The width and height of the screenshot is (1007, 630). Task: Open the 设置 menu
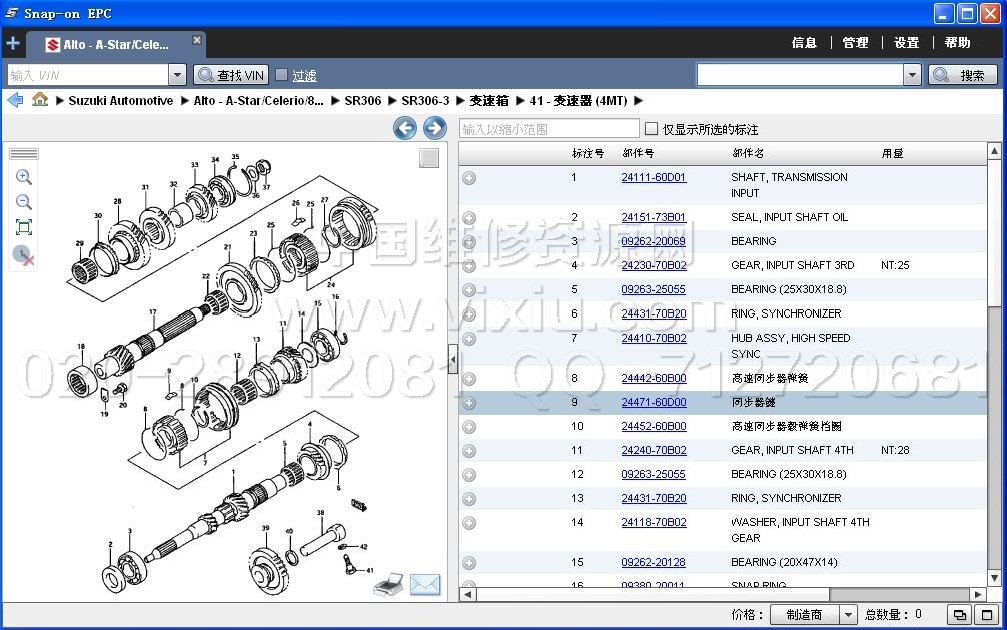coord(906,43)
